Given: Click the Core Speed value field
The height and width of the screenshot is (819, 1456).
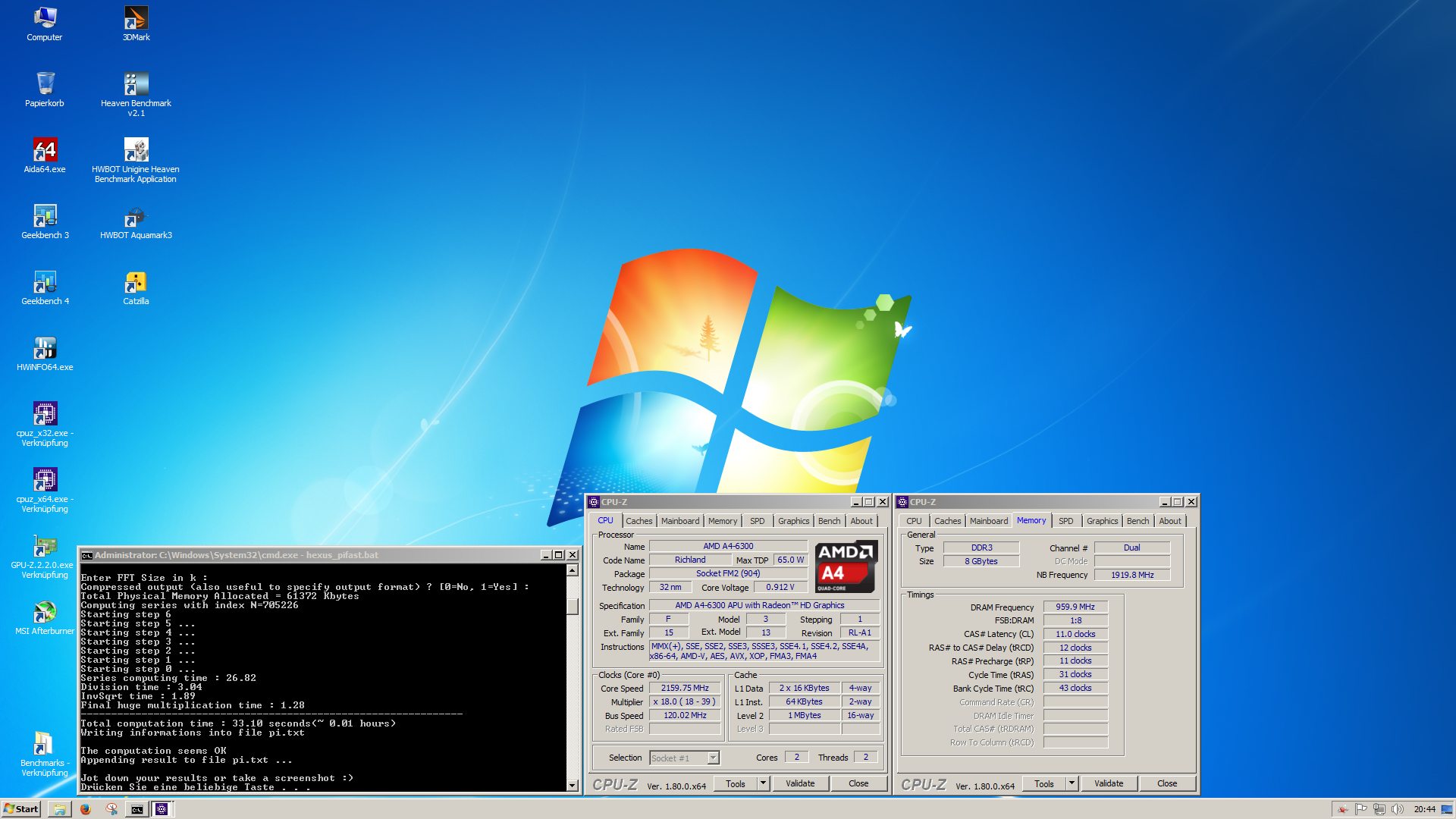Looking at the screenshot, I should pyautogui.click(x=685, y=689).
